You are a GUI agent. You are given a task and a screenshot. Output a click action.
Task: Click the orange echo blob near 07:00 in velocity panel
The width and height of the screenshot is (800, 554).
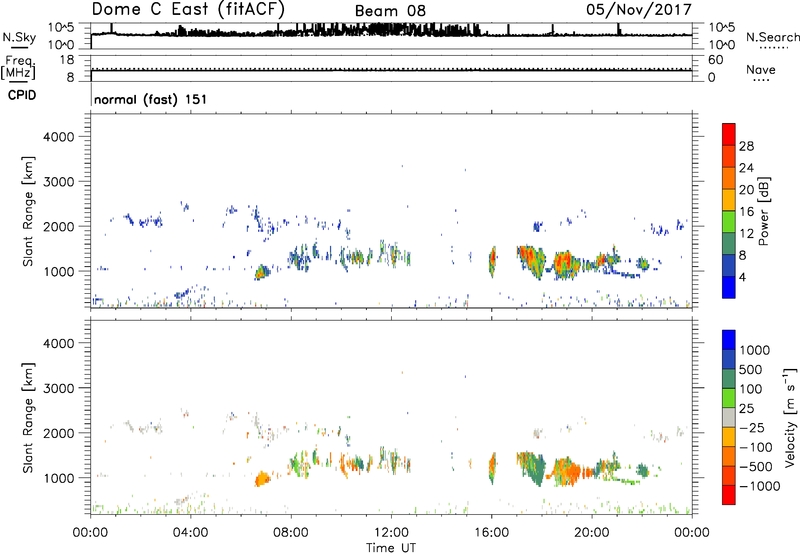tap(262, 479)
